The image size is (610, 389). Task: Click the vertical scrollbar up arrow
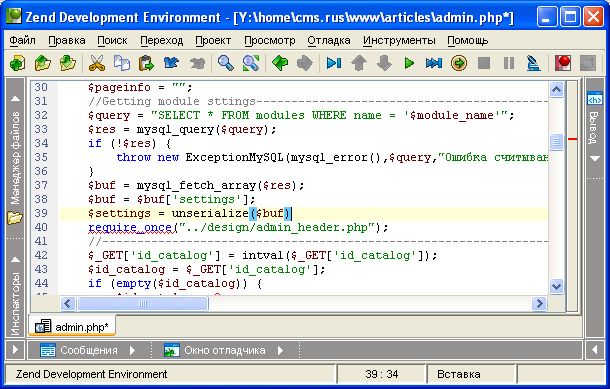(557, 90)
